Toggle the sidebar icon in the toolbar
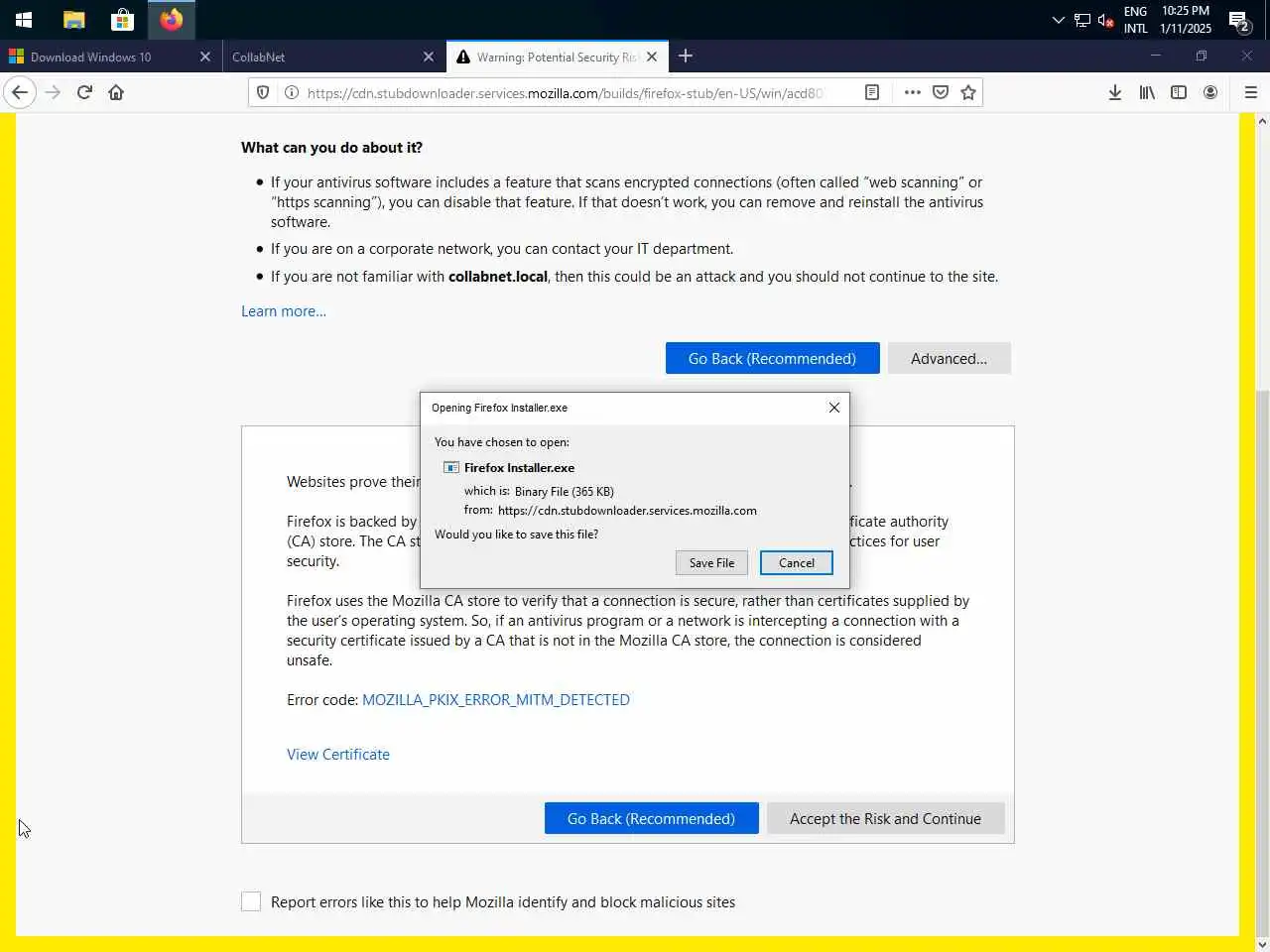Viewport: 1270px width, 952px height. [1179, 92]
